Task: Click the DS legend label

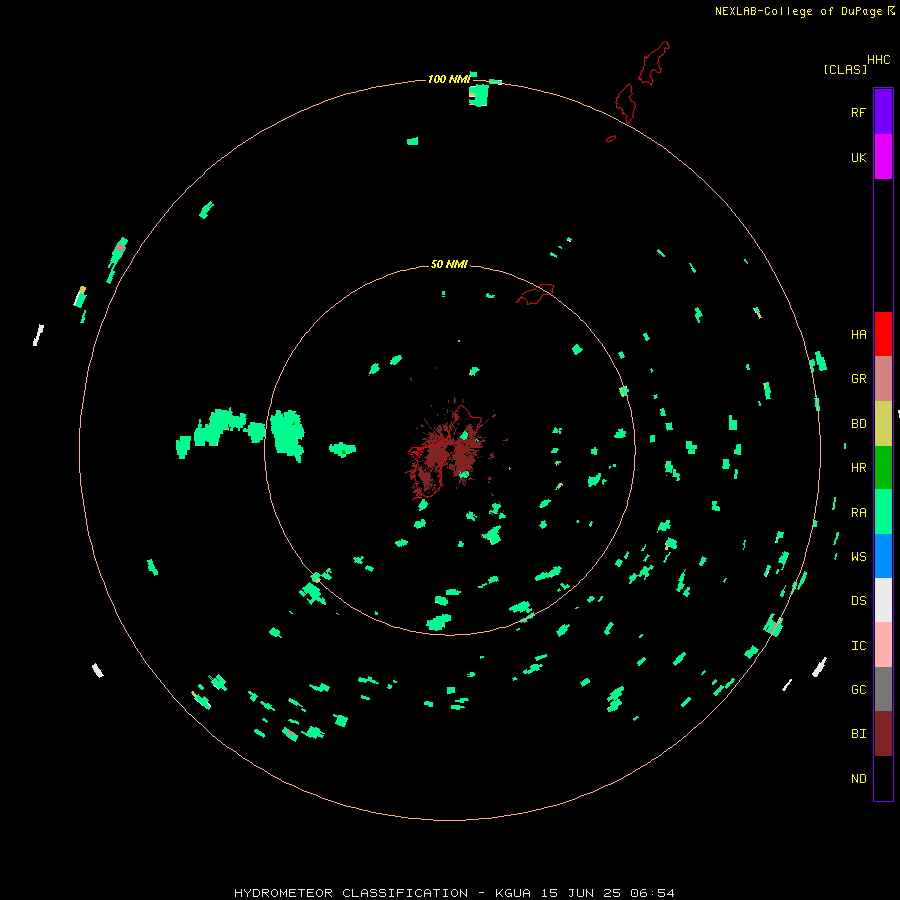Action: [x=858, y=601]
